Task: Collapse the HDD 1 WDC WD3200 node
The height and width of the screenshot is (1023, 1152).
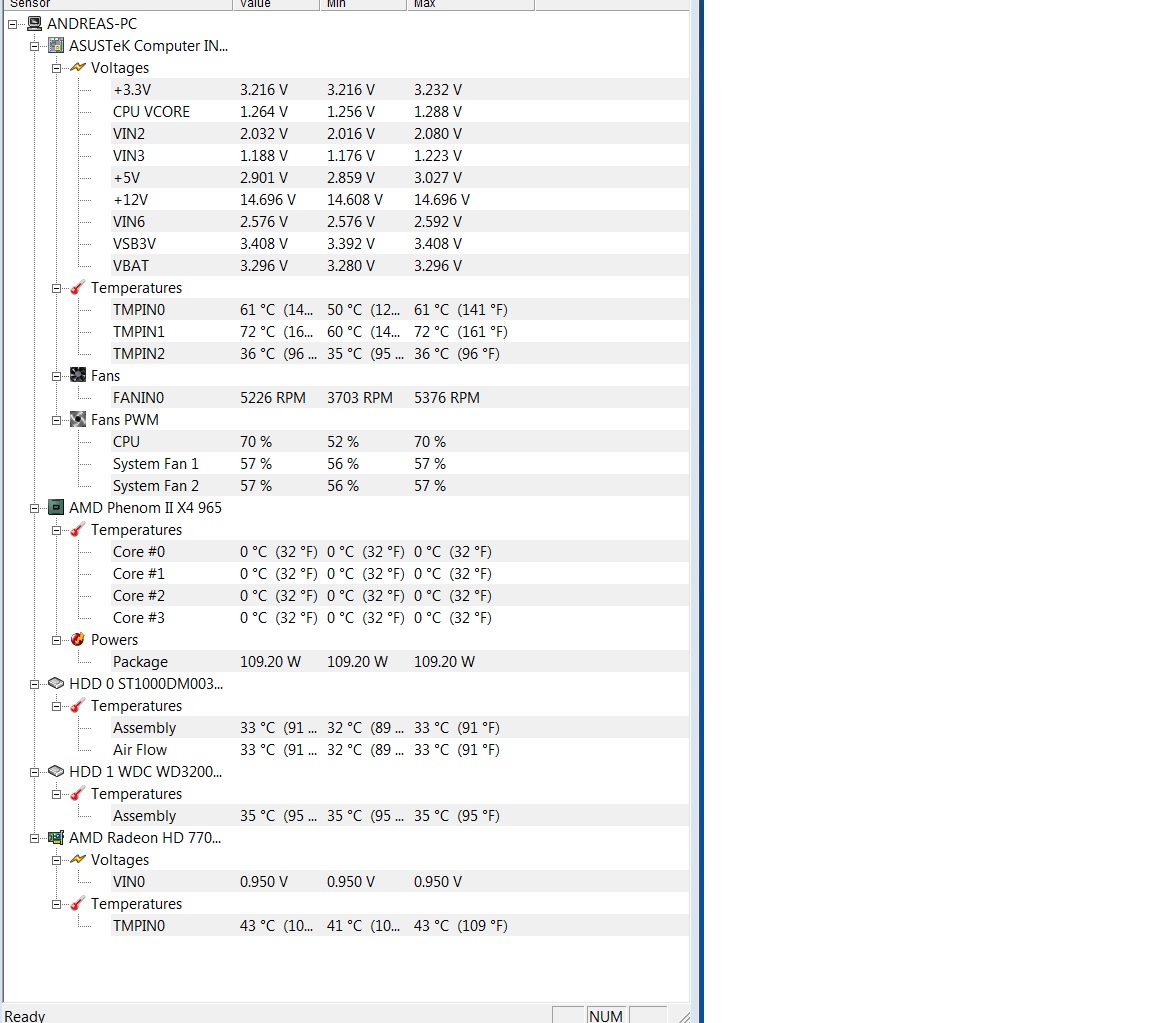Action: 35,772
